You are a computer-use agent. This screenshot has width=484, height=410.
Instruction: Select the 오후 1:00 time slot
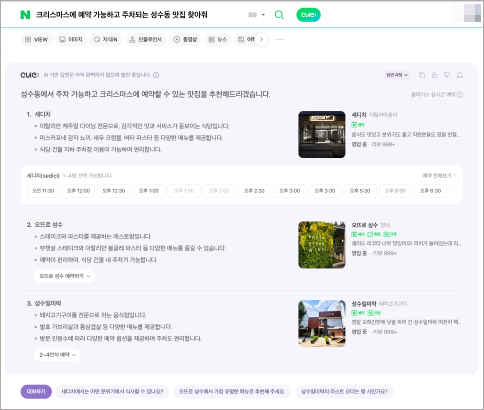click(x=149, y=191)
